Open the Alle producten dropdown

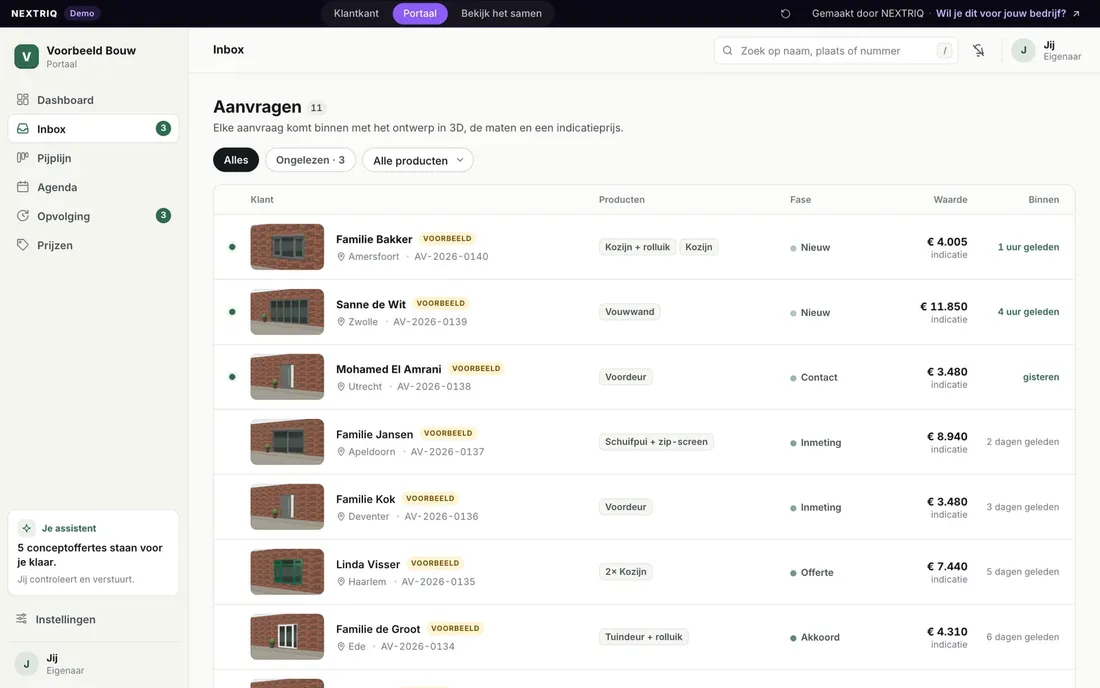tap(417, 160)
